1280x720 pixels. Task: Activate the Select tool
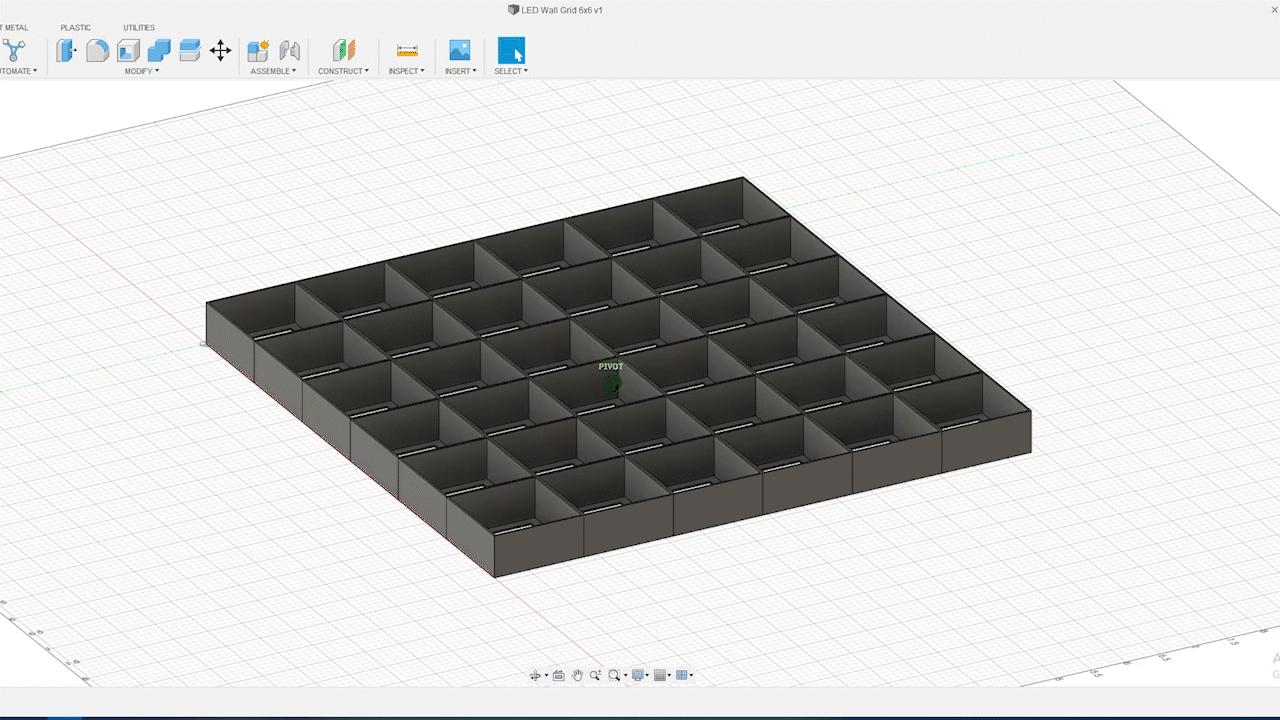point(511,50)
